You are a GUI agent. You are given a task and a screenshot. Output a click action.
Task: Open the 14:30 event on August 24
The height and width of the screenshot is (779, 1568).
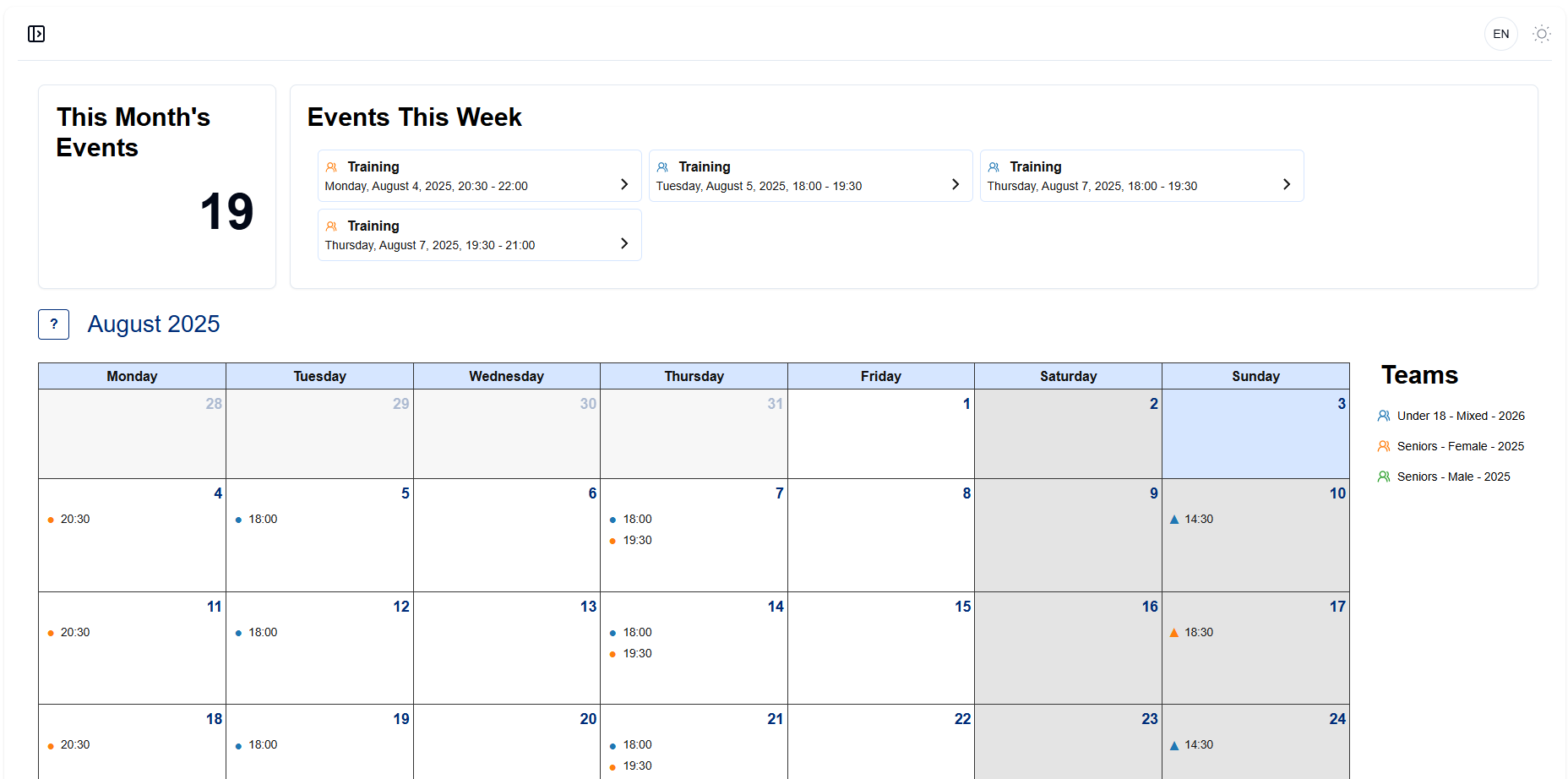tap(1198, 745)
